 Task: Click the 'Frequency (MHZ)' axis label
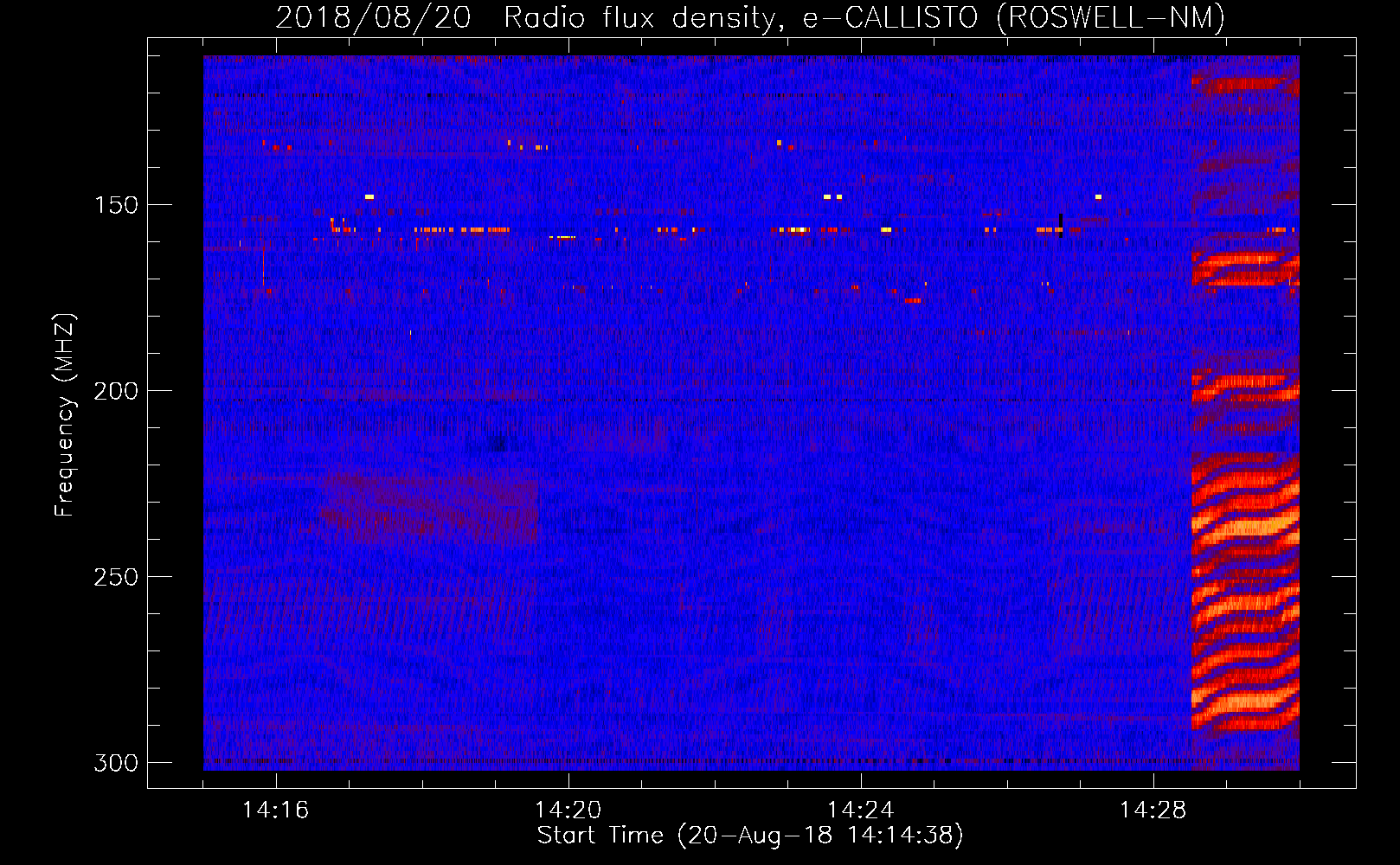(65, 415)
